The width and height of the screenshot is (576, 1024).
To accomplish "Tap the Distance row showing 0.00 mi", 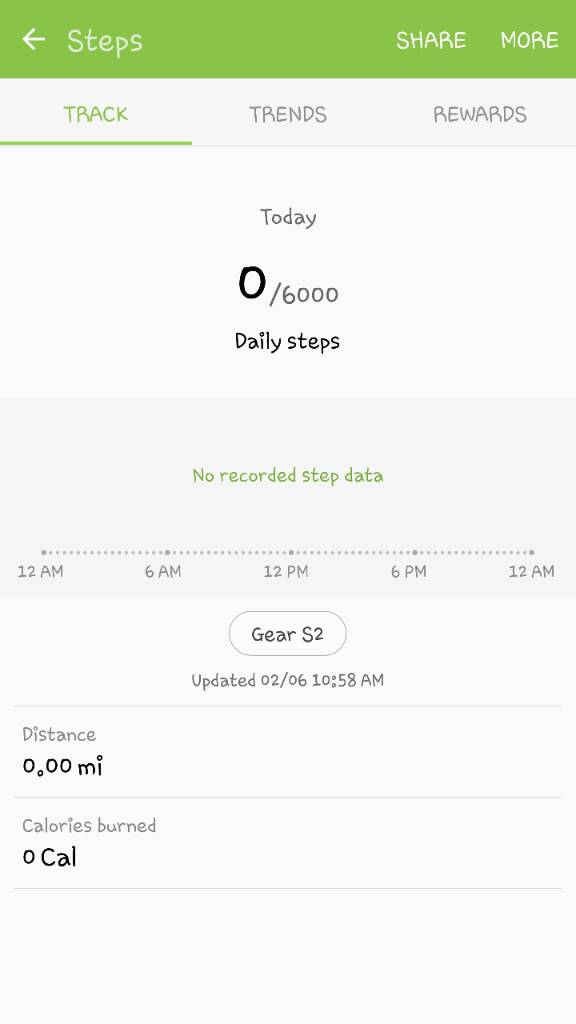I will click(288, 752).
